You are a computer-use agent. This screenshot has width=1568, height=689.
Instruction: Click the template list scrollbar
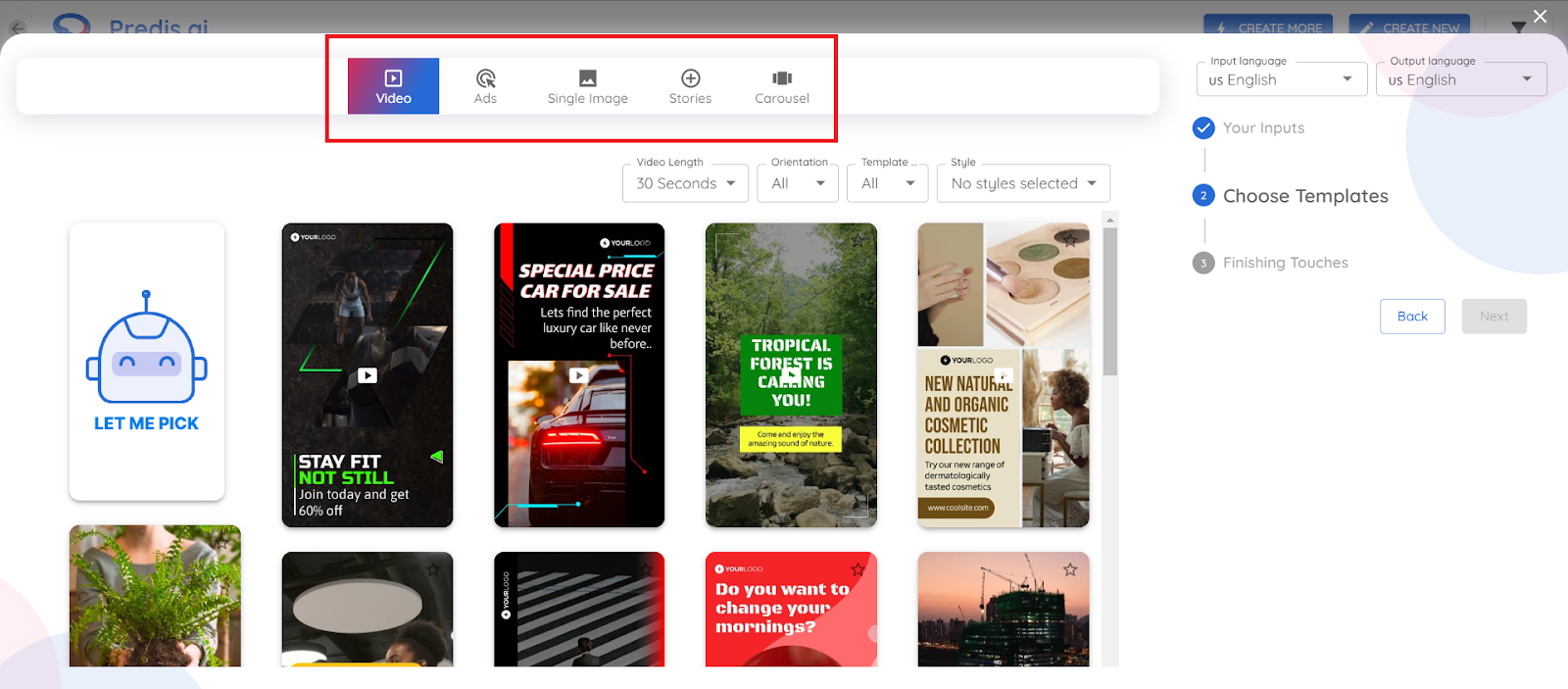pyautogui.click(x=1110, y=302)
